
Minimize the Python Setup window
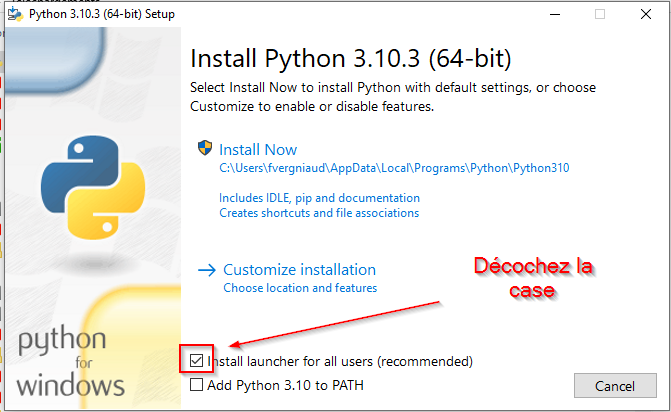coord(555,14)
